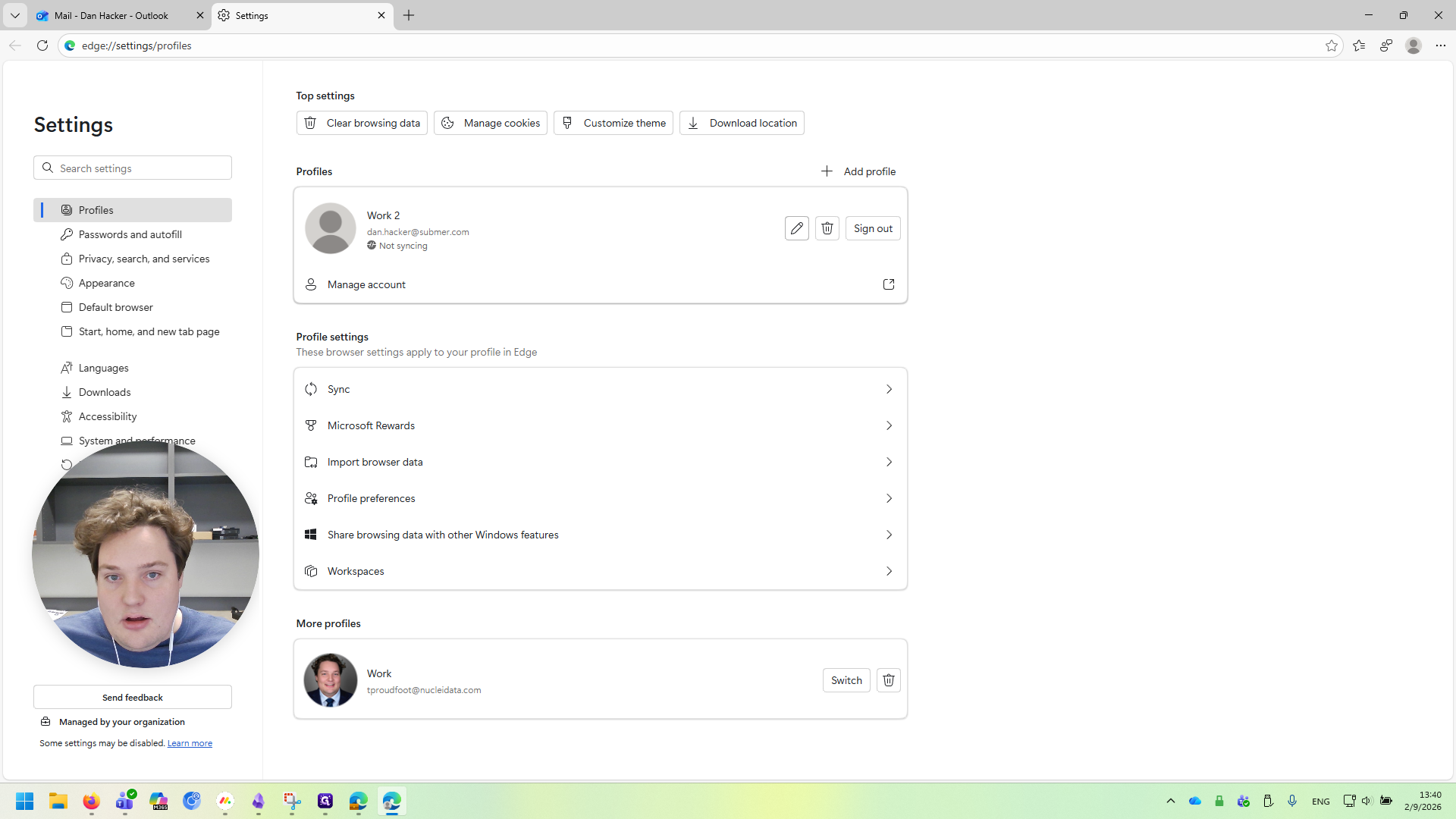Select Profiles in settings sidebar

coord(133,210)
